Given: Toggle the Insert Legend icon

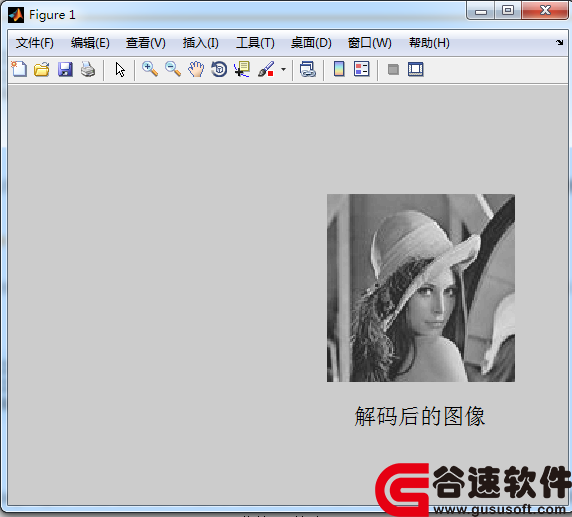Looking at the screenshot, I should (x=362, y=69).
